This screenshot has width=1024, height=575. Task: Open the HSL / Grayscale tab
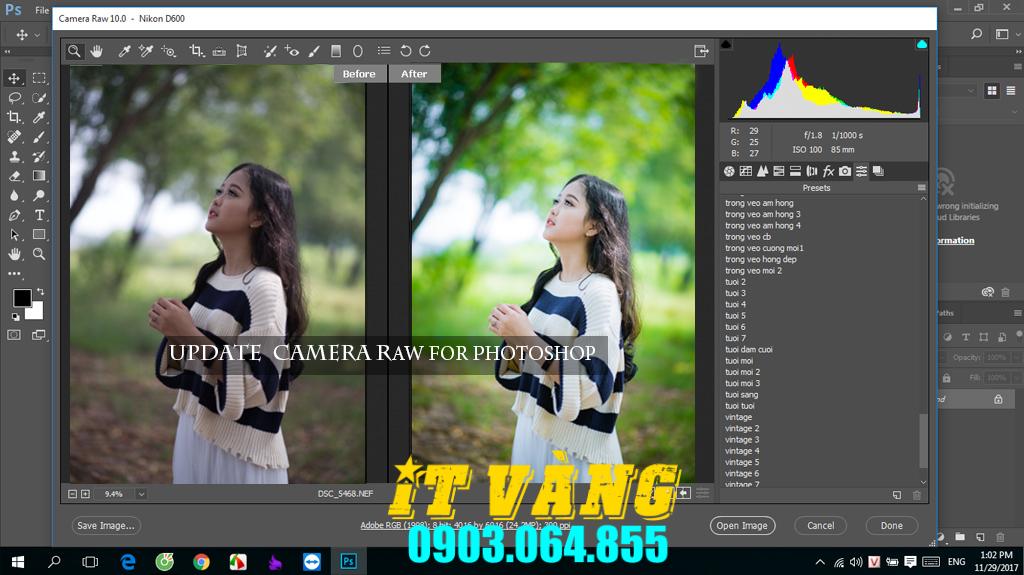click(x=778, y=171)
